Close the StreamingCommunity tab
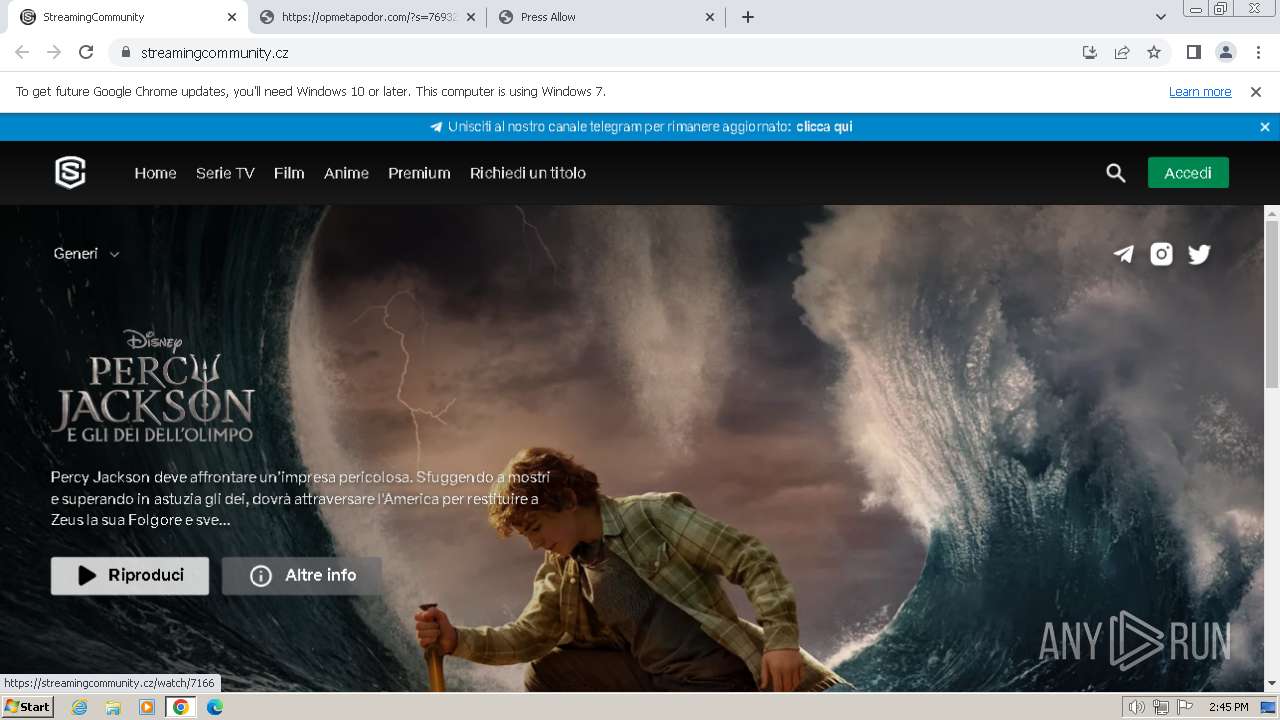The height and width of the screenshot is (720, 1280). tap(232, 17)
